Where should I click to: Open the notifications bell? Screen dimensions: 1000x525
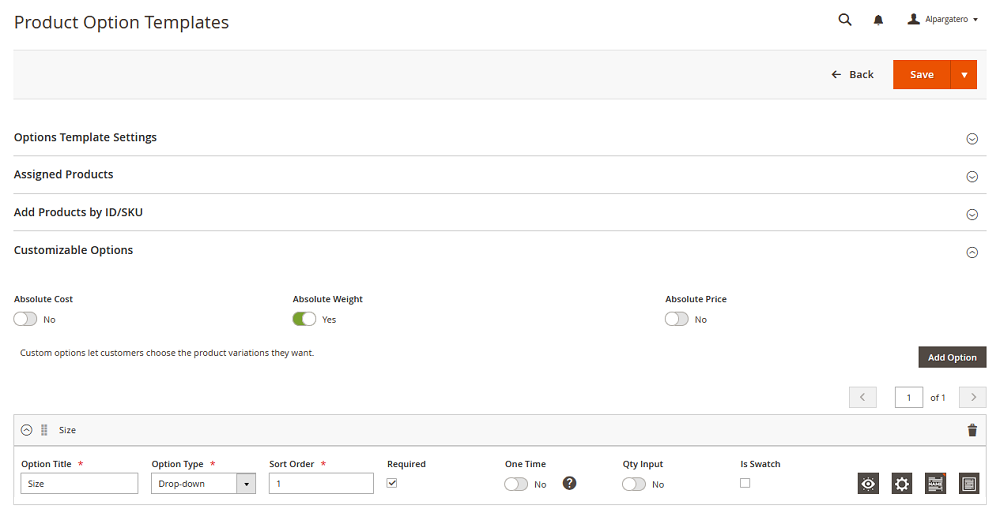click(x=878, y=19)
